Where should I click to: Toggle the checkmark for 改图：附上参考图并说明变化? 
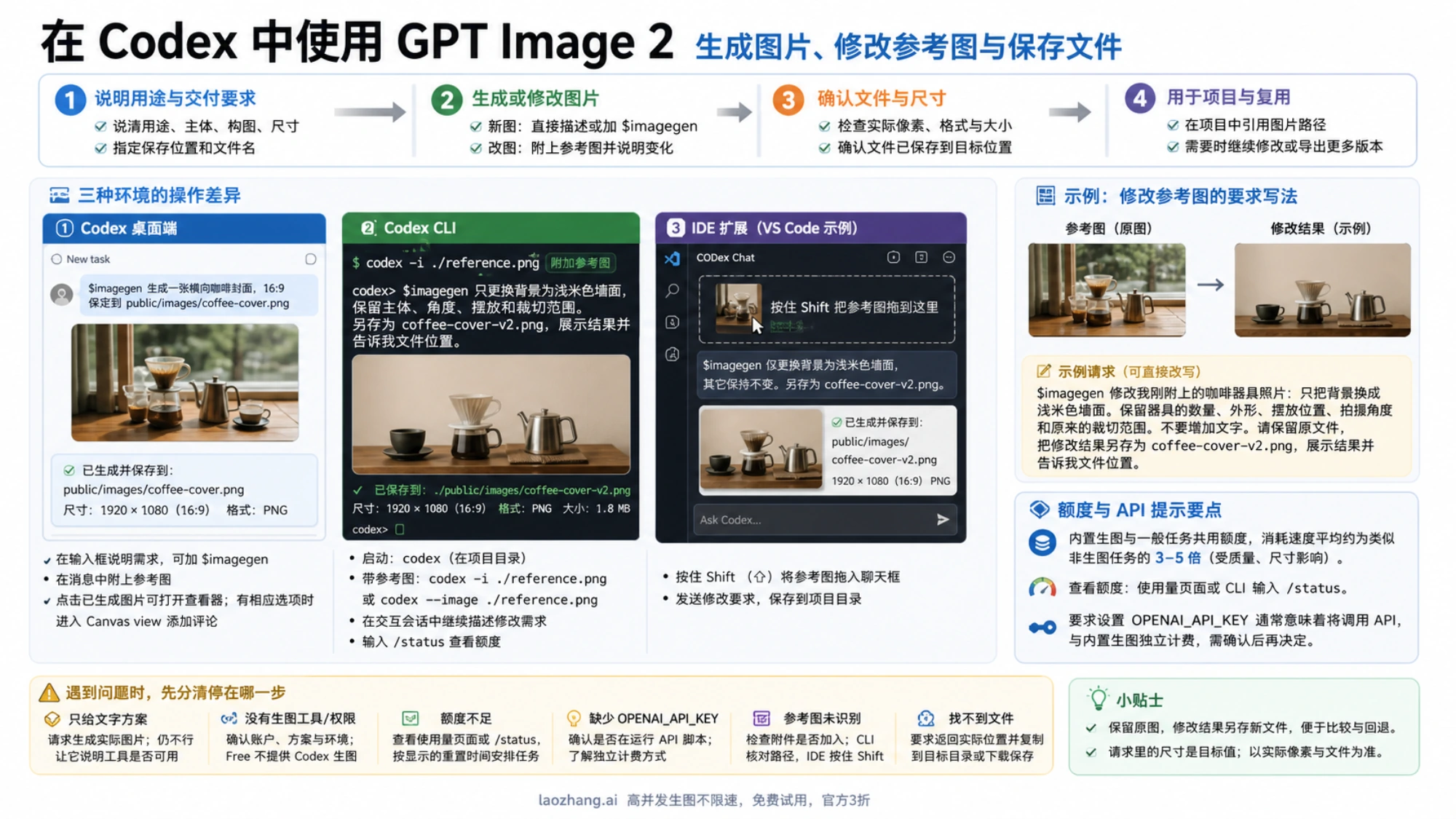(475, 148)
